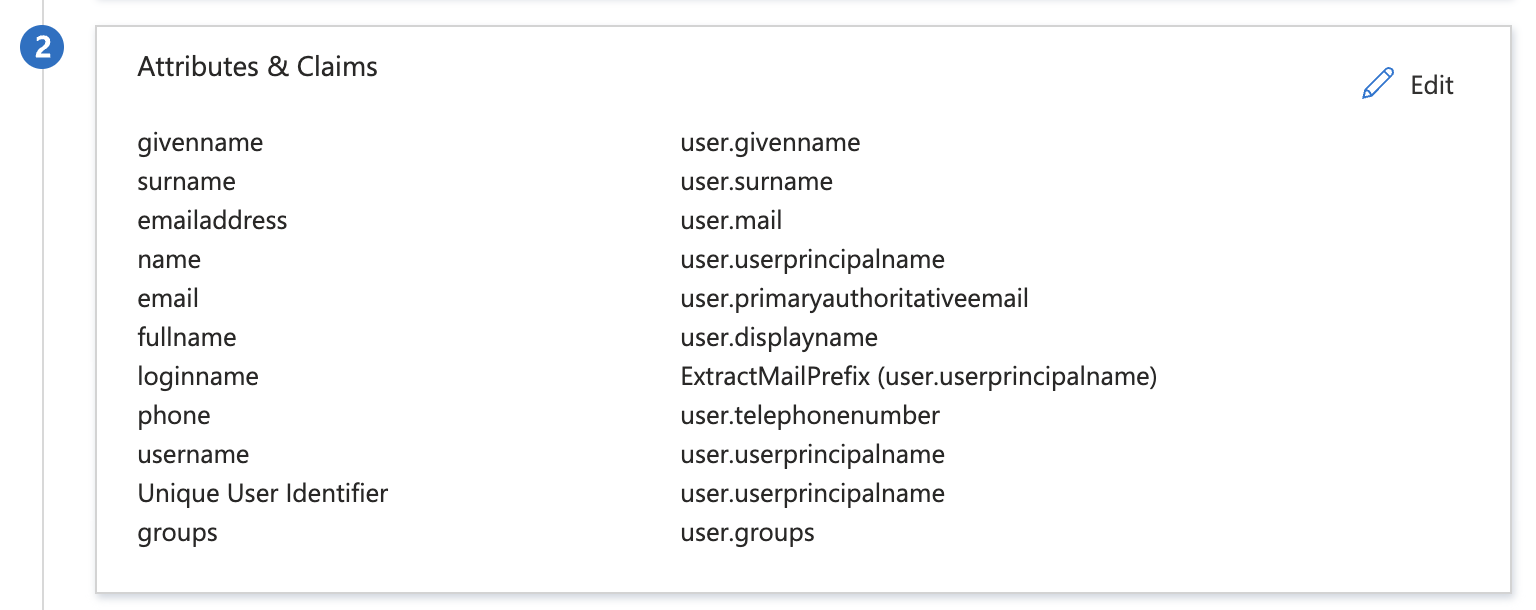Click the surname claim label
The width and height of the screenshot is (1536, 610).
click(x=186, y=182)
